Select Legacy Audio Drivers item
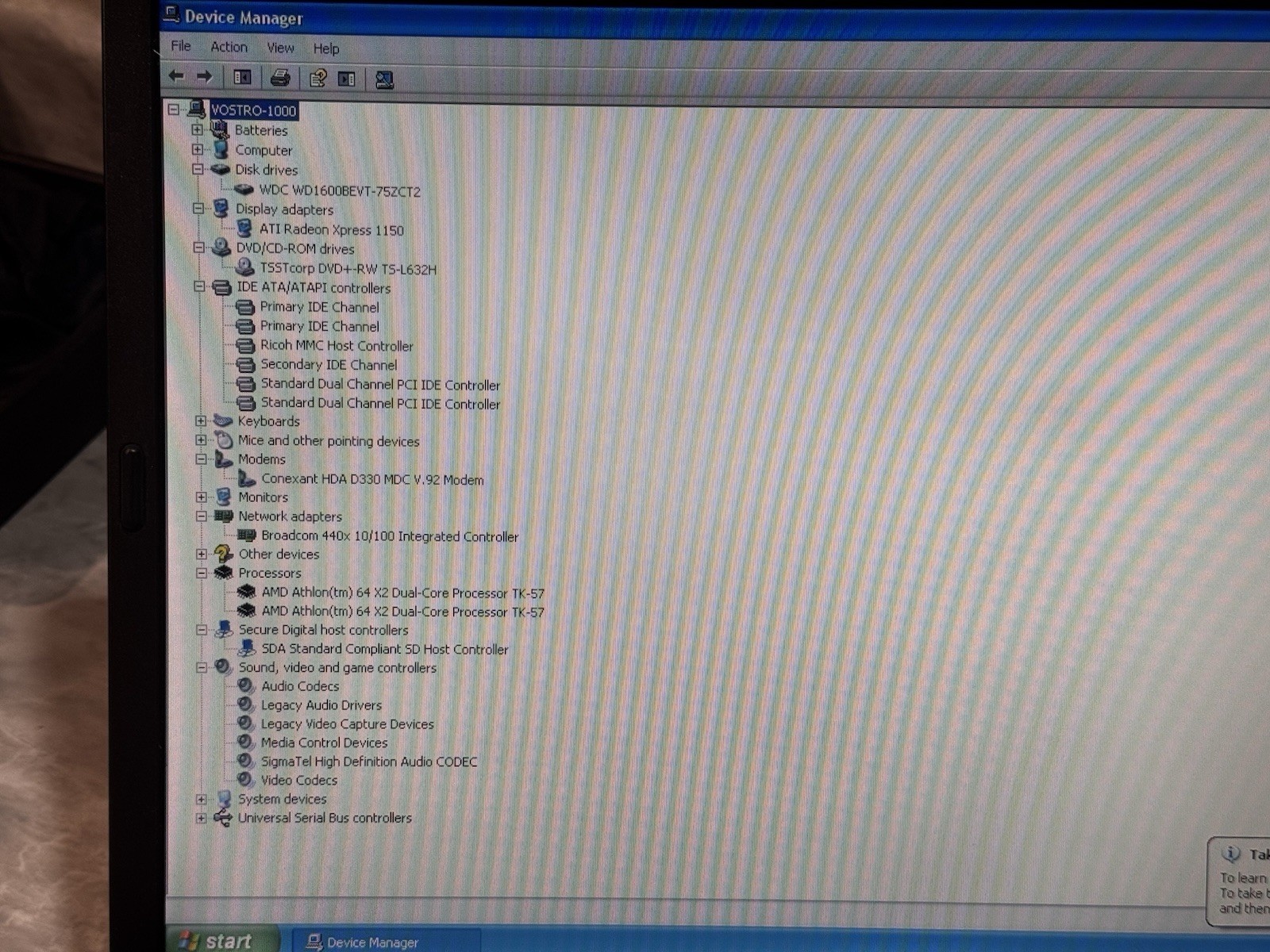This screenshot has width=1270, height=952. 321,705
